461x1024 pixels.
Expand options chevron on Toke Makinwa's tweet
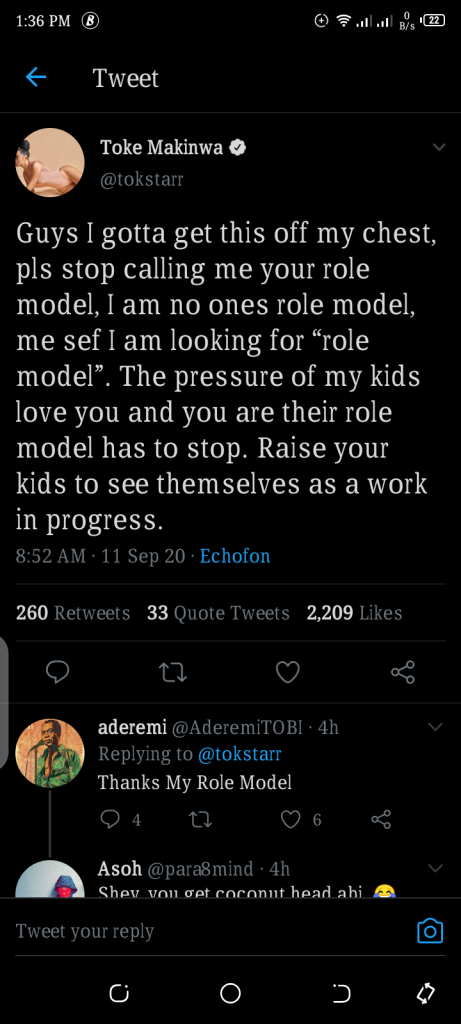coord(439,148)
